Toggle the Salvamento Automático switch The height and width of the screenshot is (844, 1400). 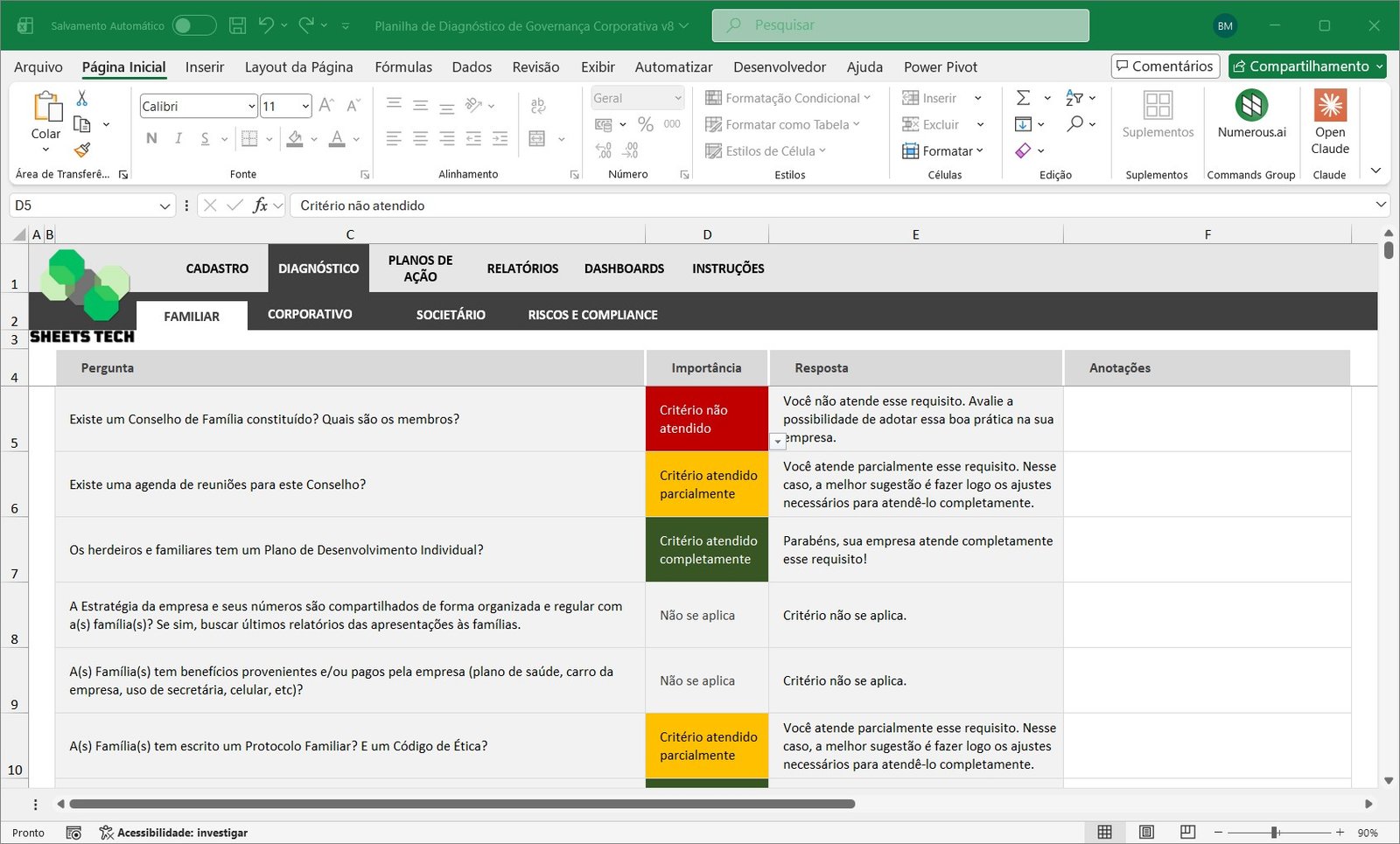193,25
